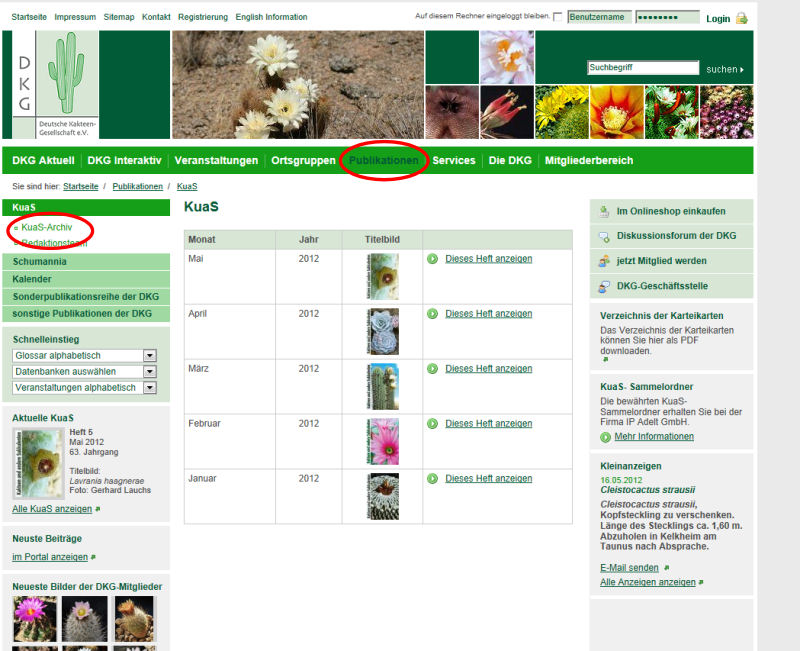The width and height of the screenshot is (800, 651).
Task: Click the DKG cactus logo
Action: pos(56,84)
